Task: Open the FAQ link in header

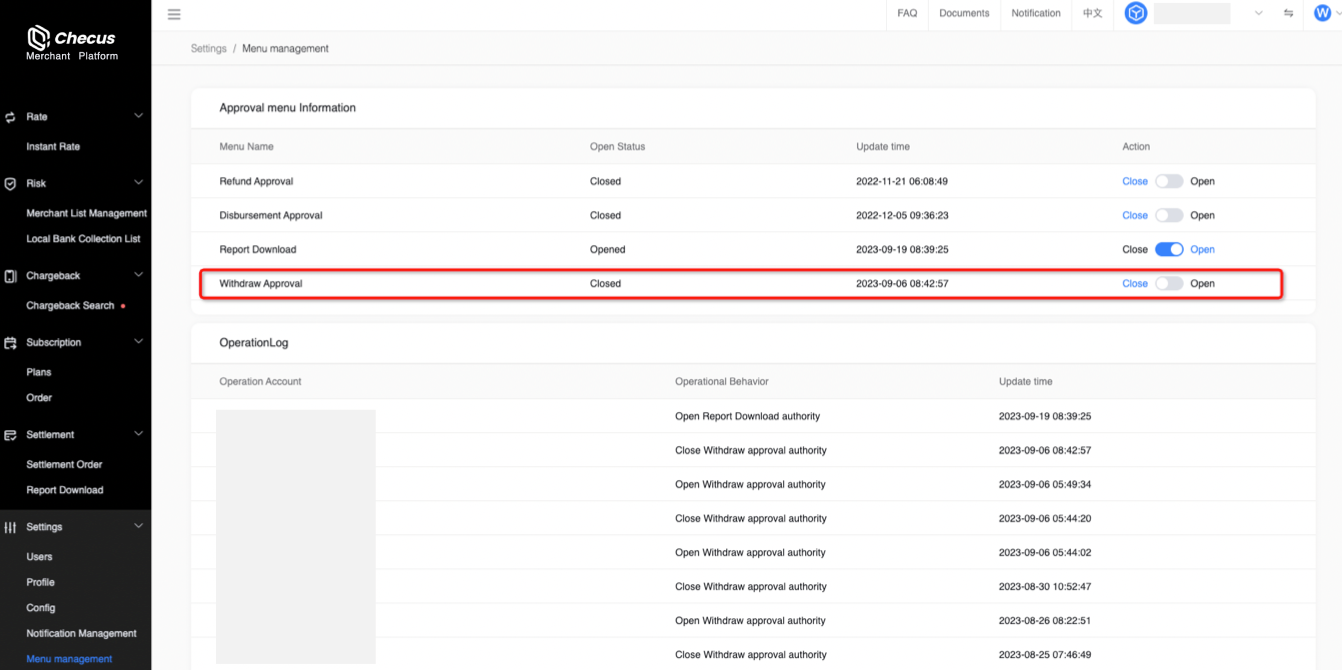Action: click(907, 13)
